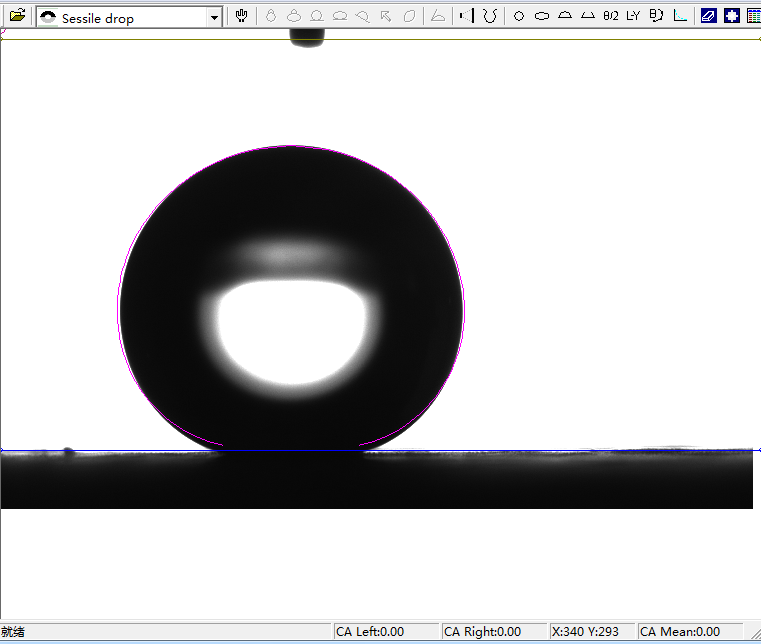The image size is (761, 644).
Task: Select the L-Y Young-Laplace fitting icon
Action: point(633,16)
